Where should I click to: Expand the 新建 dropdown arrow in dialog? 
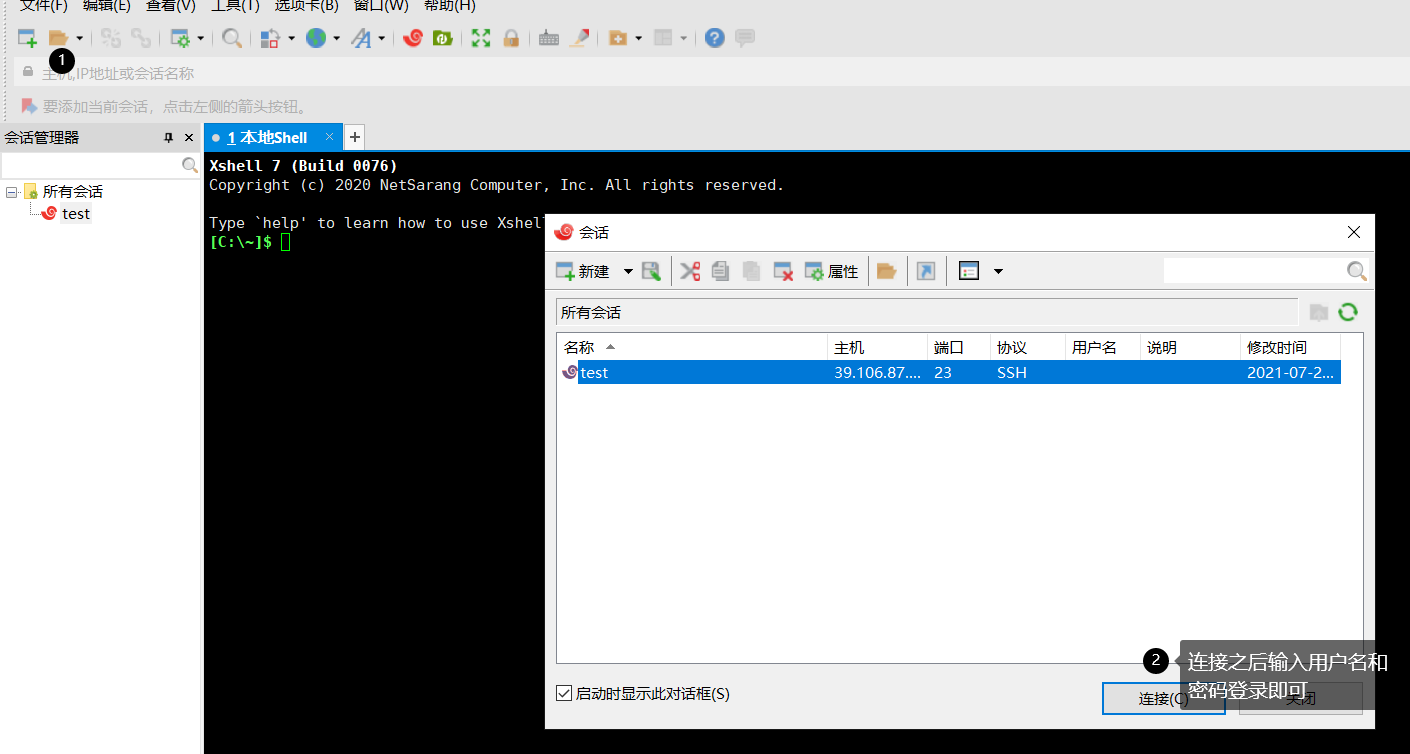click(x=628, y=271)
